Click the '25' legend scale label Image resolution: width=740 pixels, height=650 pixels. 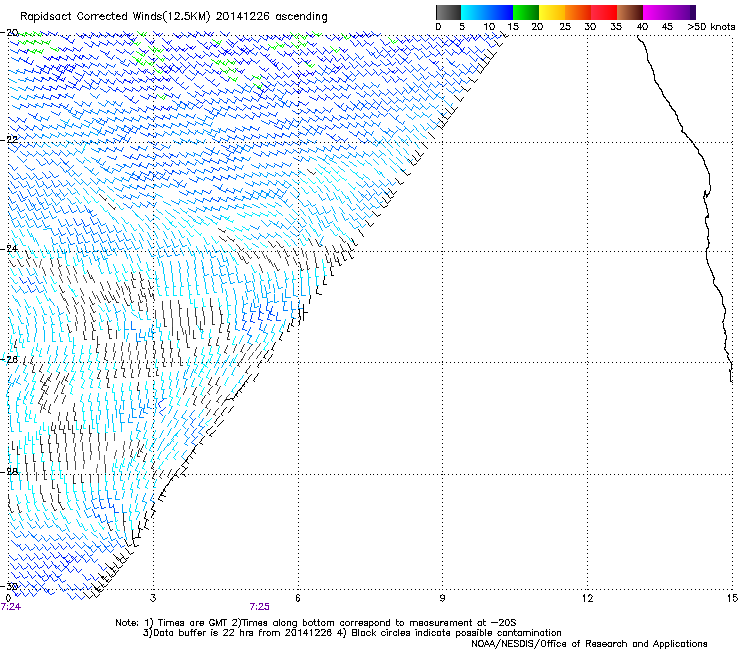tap(565, 27)
